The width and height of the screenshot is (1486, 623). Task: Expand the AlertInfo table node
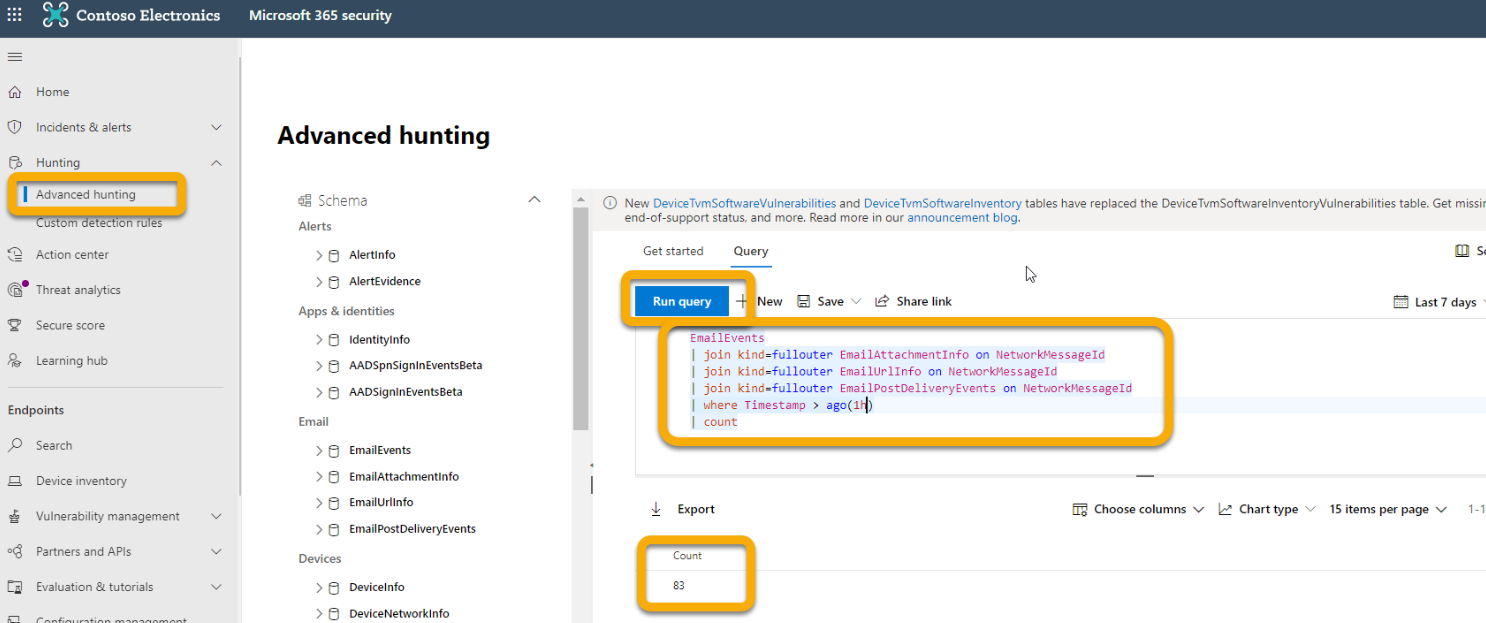320,255
